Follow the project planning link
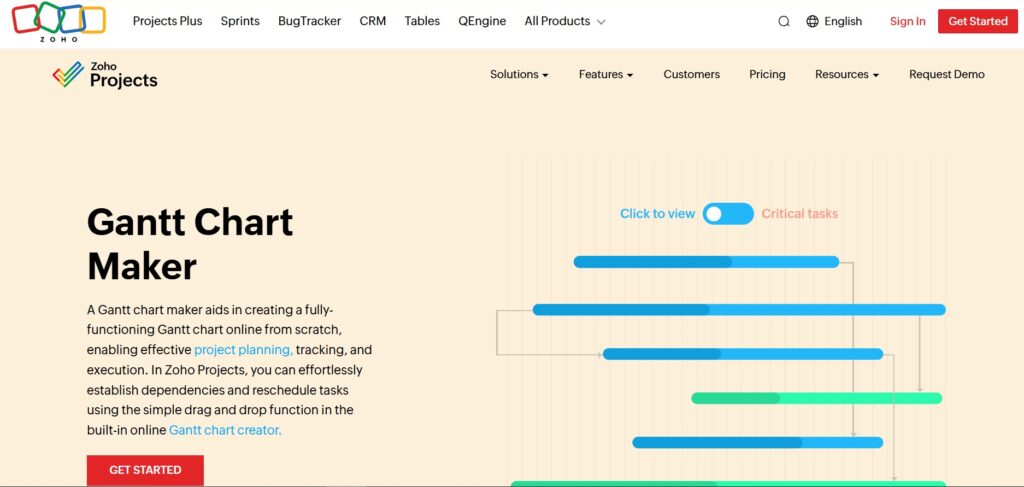The width and height of the screenshot is (1024, 487). point(244,350)
